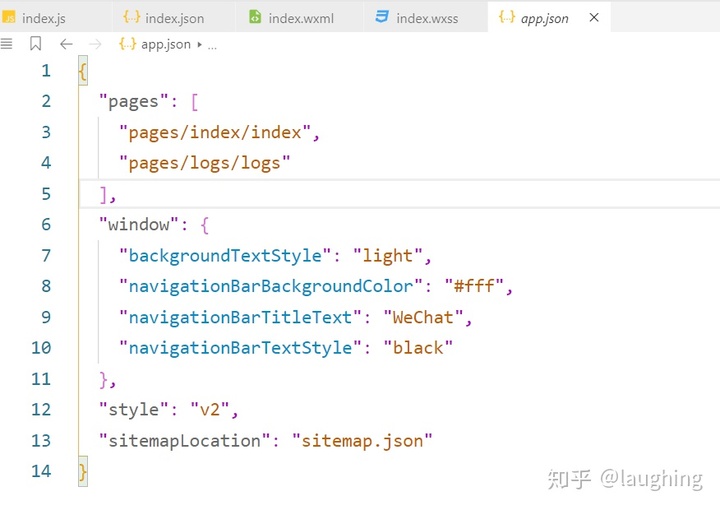Expand the breadcrumb ellipsis after app.json
The height and width of the screenshot is (510, 720).
[x=212, y=44]
